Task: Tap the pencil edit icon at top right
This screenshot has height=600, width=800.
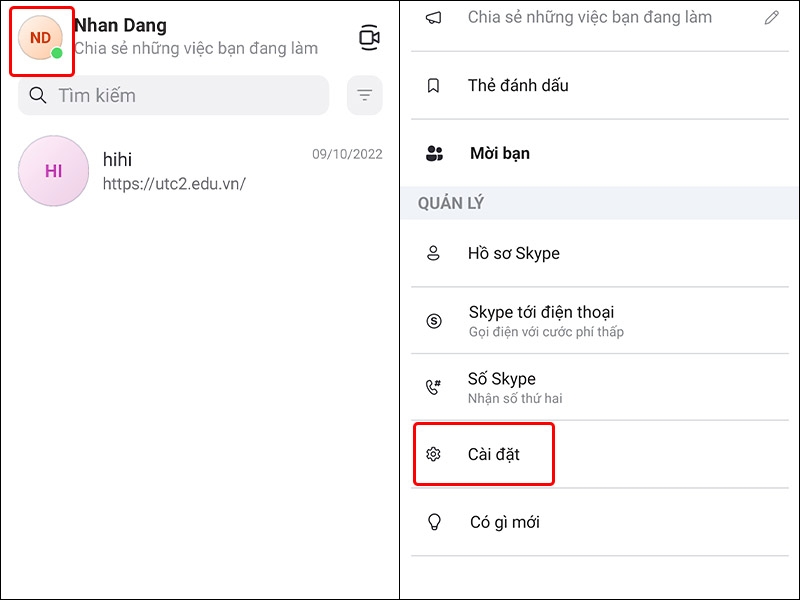Action: pyautogui.click(x=771, y=17)
